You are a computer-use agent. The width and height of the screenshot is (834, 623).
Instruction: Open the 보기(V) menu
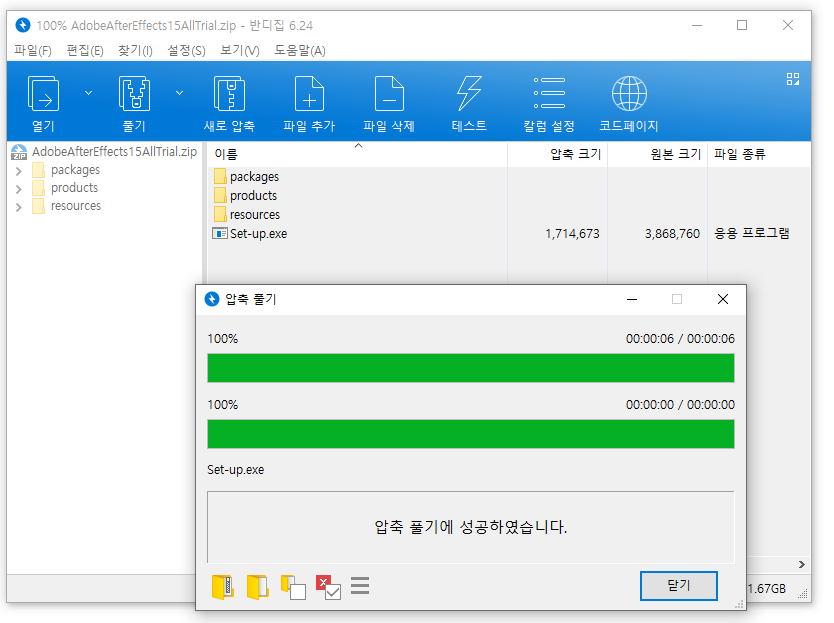click(240, 51)
